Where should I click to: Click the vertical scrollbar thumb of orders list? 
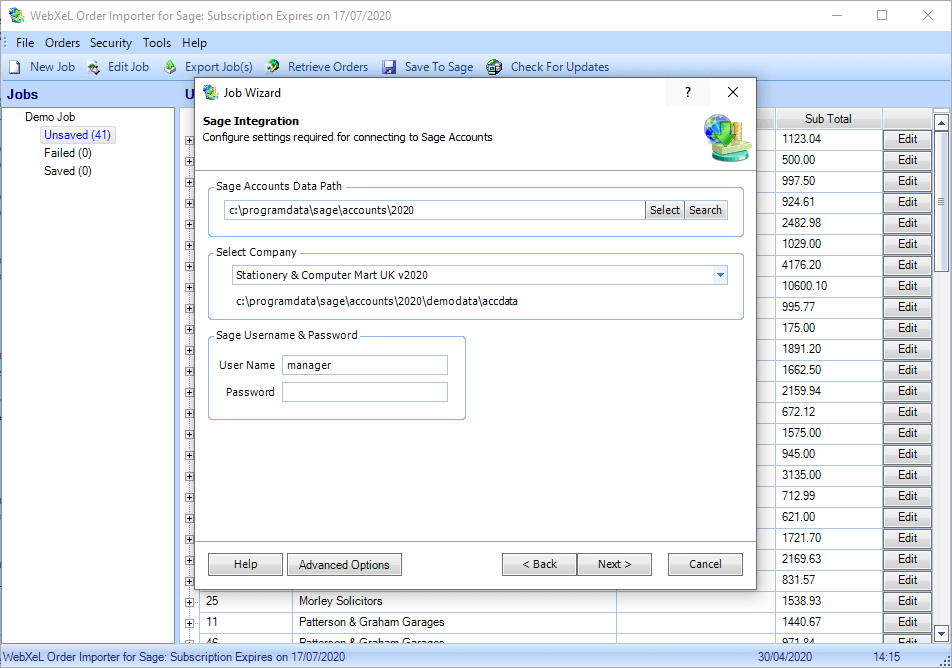pyautogui.click(x=941, y=202)
